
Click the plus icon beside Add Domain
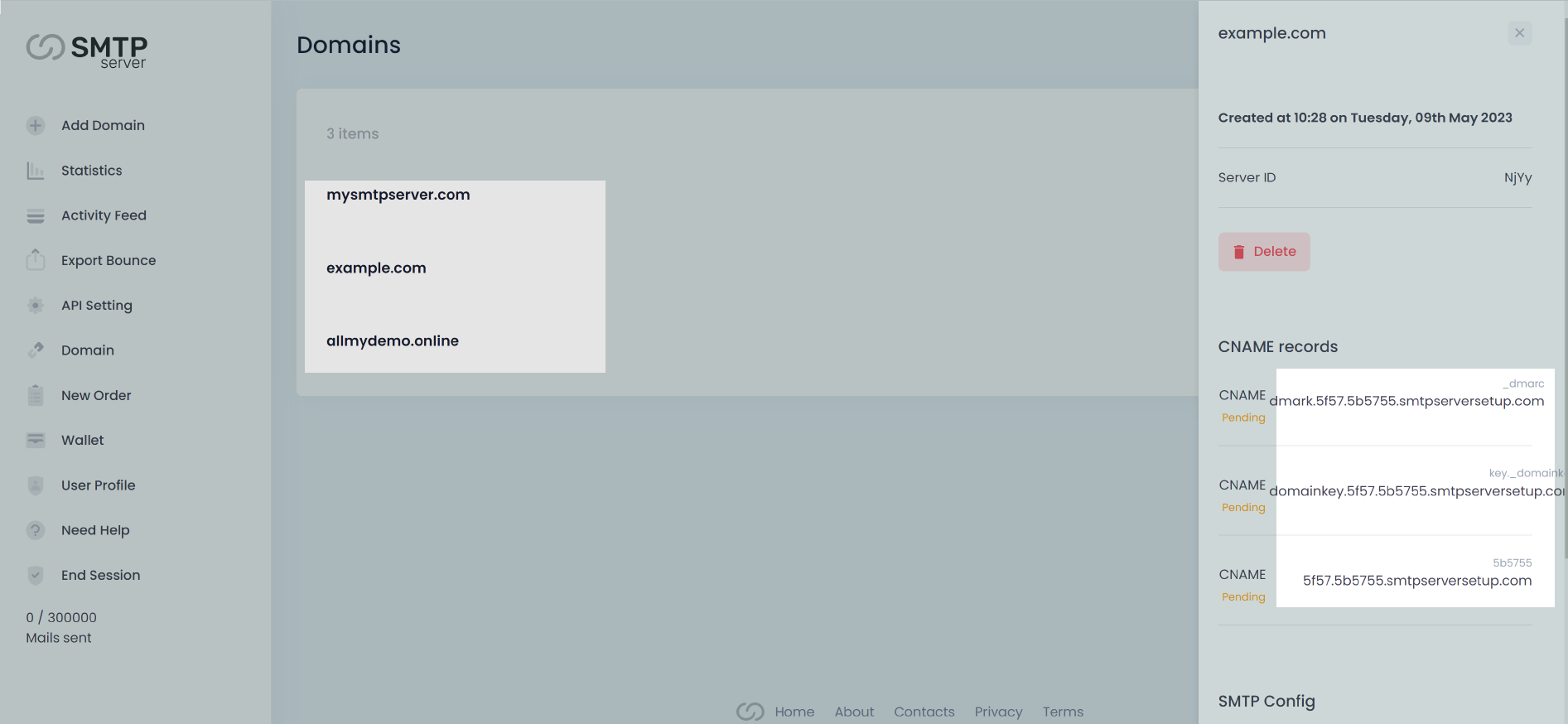[x=36, y=126]
